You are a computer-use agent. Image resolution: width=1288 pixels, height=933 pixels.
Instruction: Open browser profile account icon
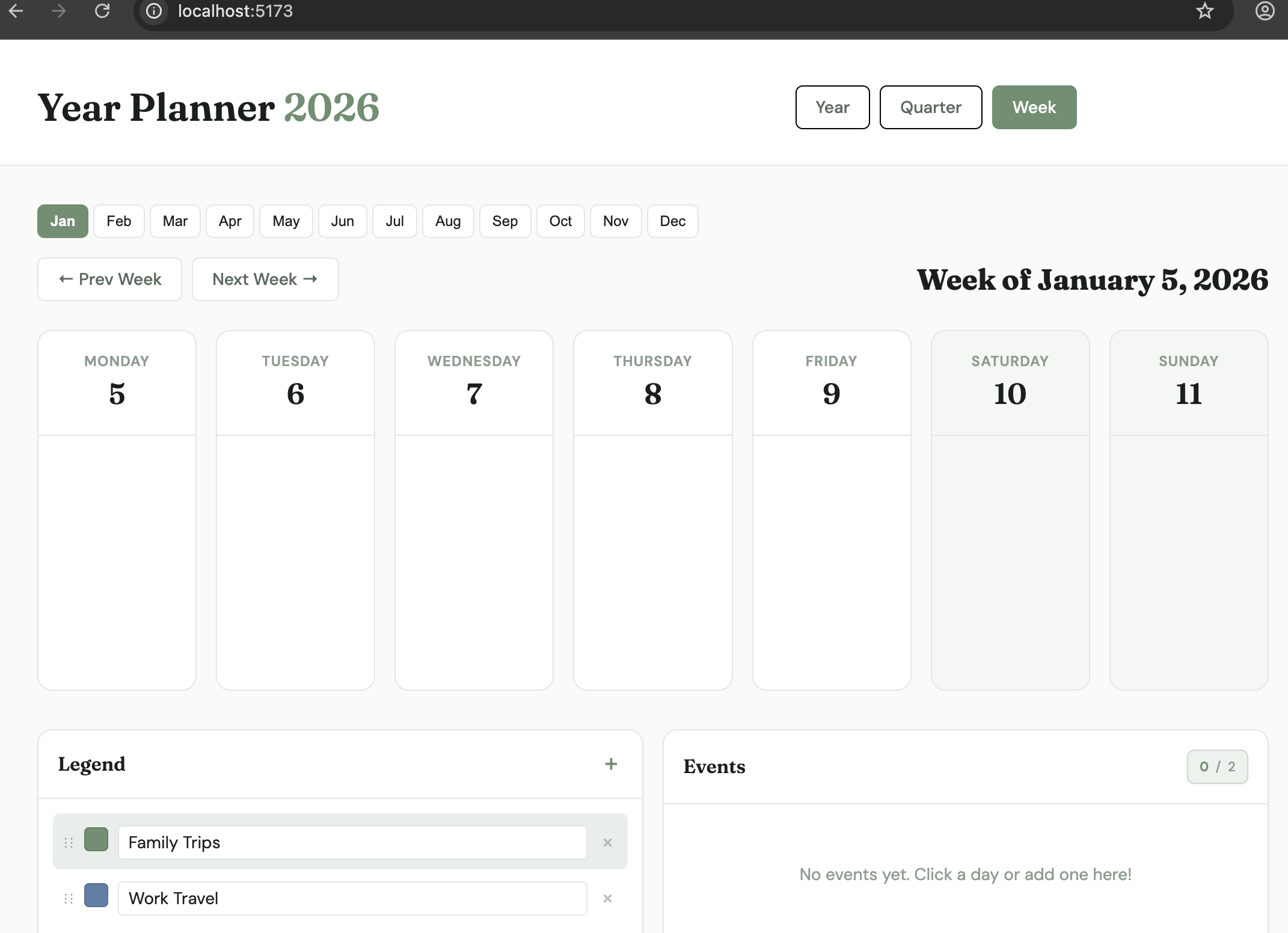[x=1265, y=11]
